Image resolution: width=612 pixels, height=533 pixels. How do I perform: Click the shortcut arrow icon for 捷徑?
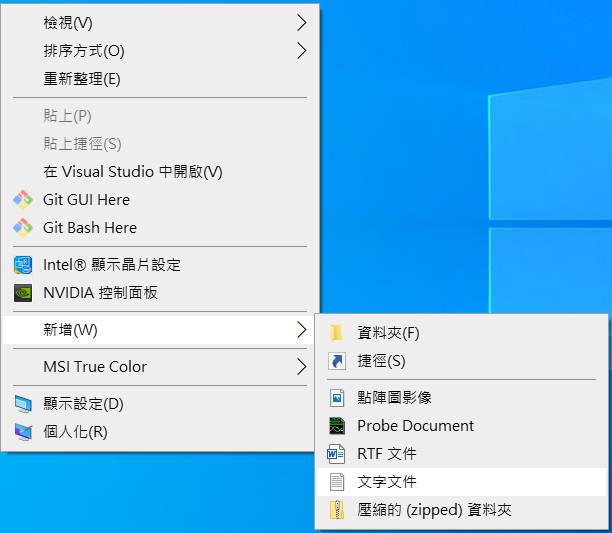[x=336, y=361]
